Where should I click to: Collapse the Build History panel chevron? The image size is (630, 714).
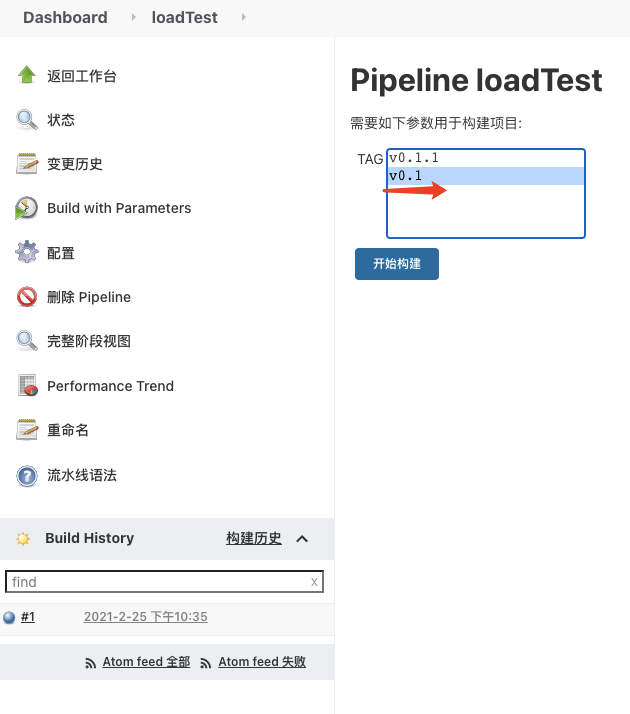tap(302, 539)
